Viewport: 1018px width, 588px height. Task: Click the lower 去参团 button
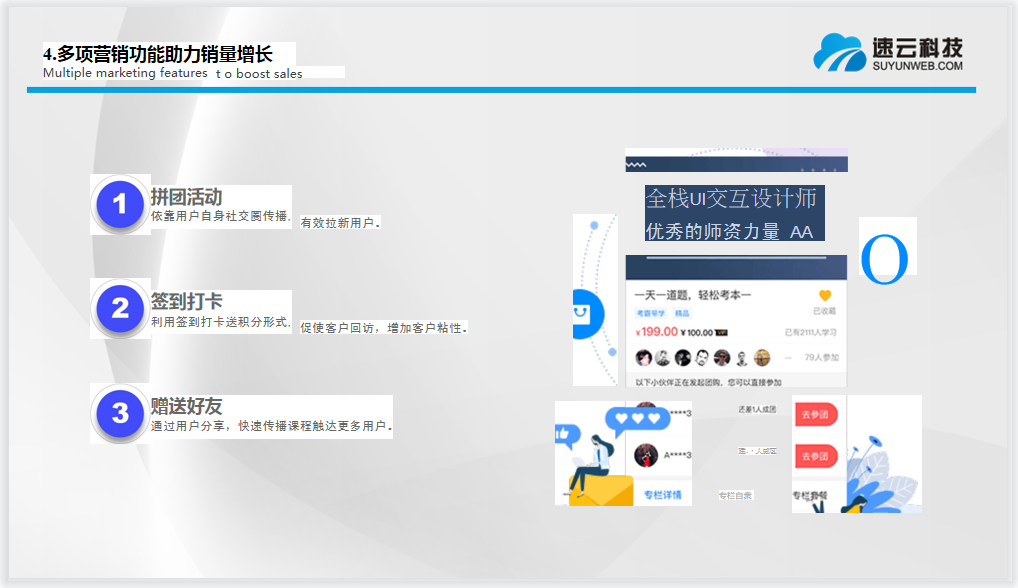click(x=814, y=457)
